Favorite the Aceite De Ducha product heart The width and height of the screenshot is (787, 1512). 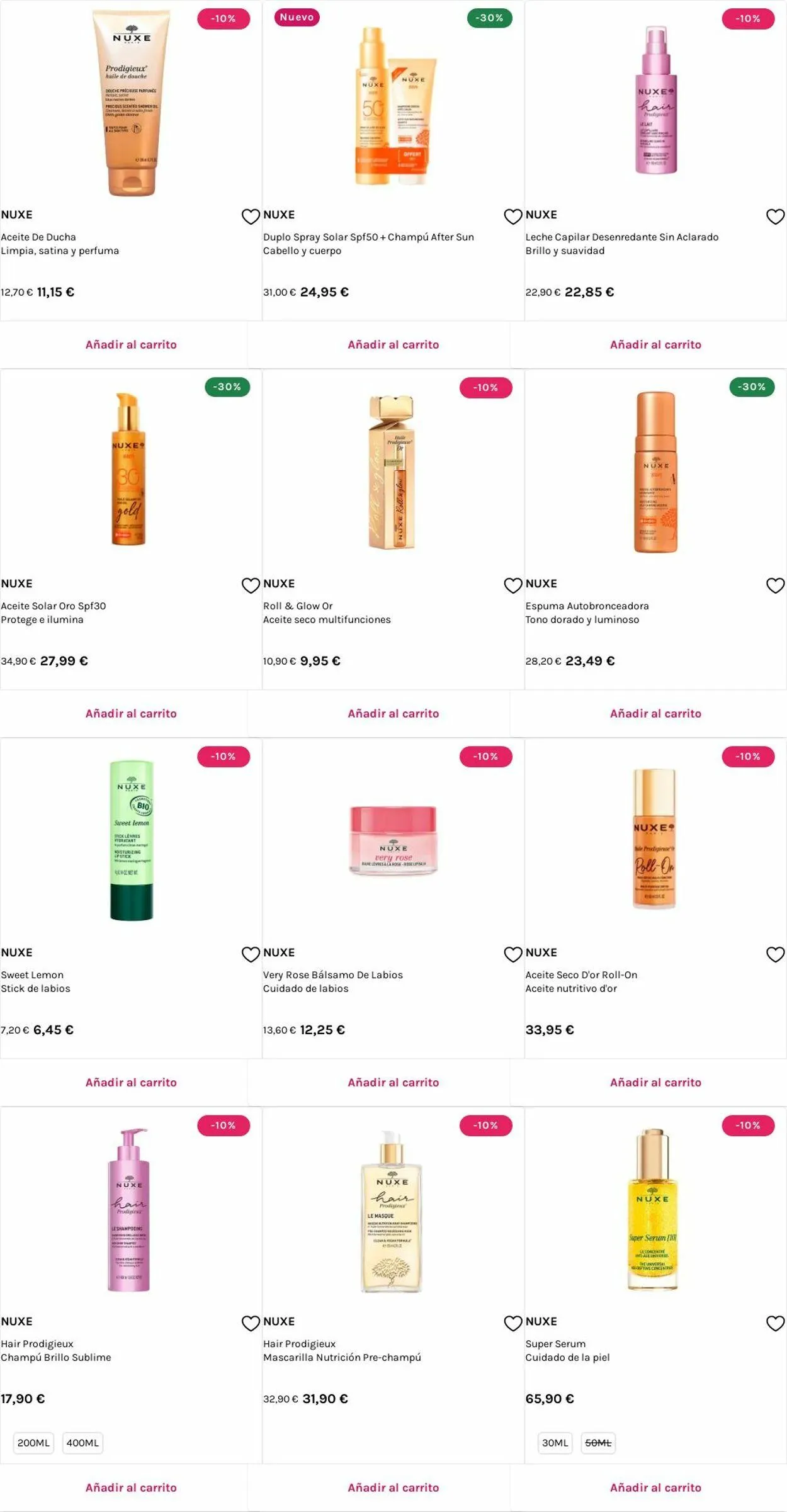(x=251, y=217)
